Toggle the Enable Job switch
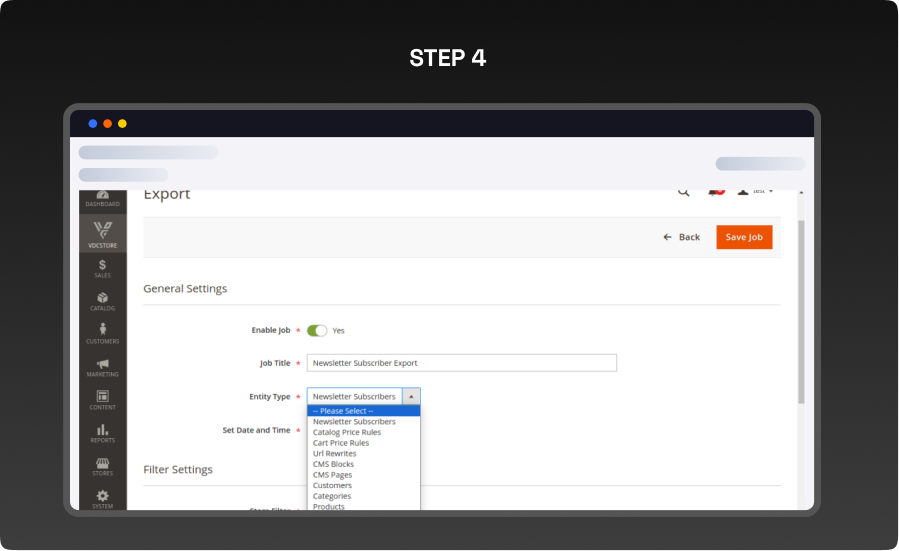 click(317, 330)
